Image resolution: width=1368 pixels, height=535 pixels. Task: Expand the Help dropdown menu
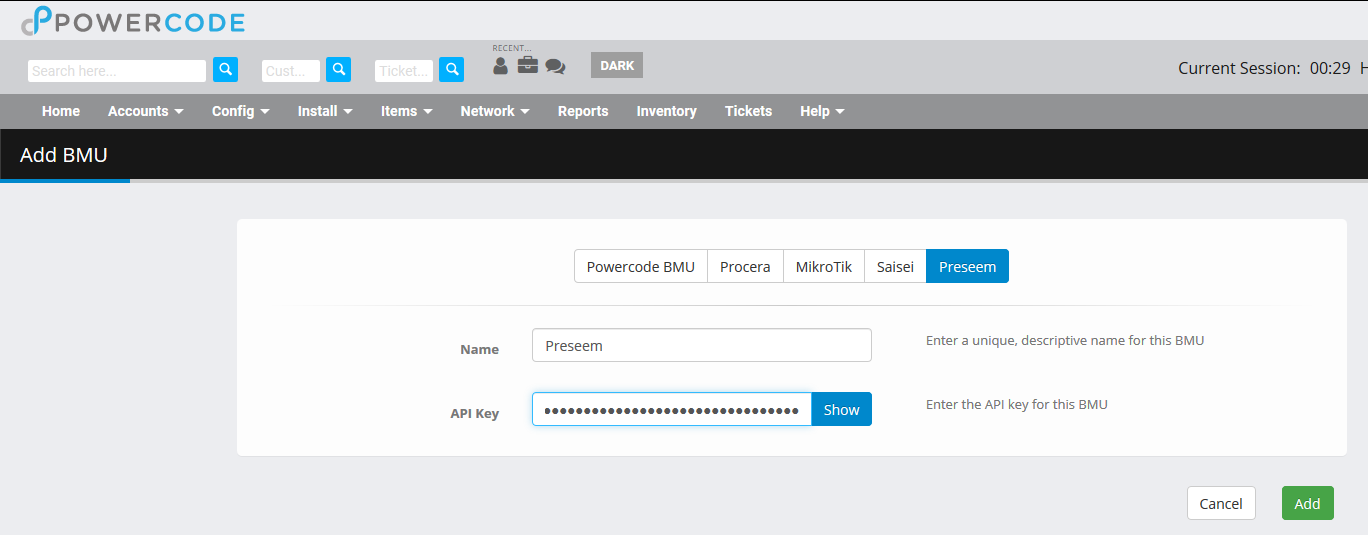click(x=822, y=111)
